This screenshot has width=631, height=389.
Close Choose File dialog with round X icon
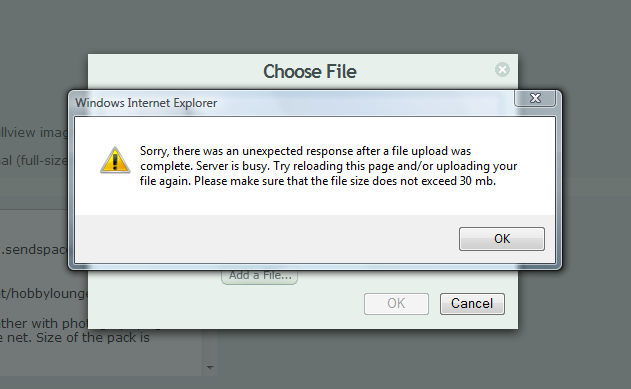point(502,70)
